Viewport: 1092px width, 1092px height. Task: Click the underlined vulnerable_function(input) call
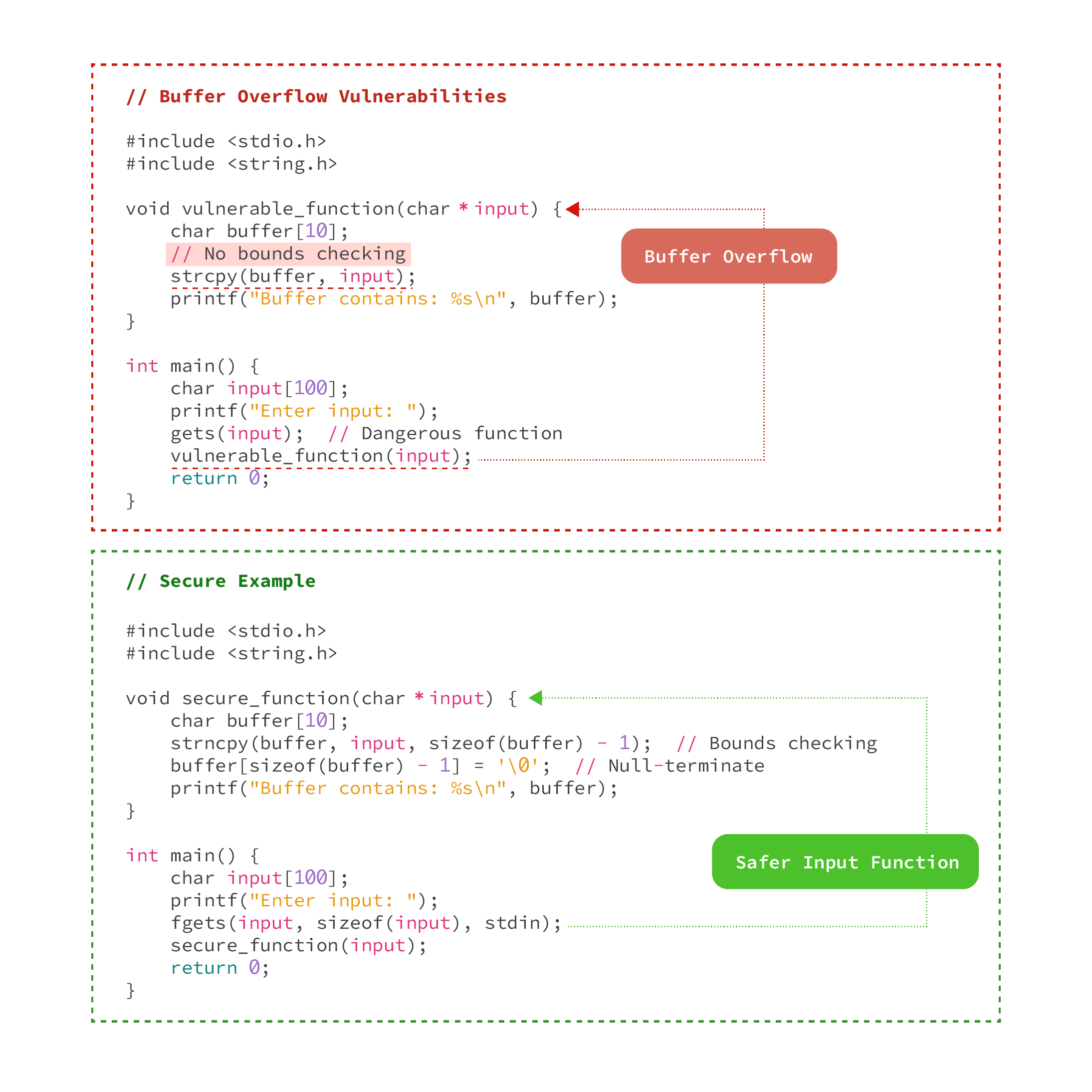[x=320, y=456]
